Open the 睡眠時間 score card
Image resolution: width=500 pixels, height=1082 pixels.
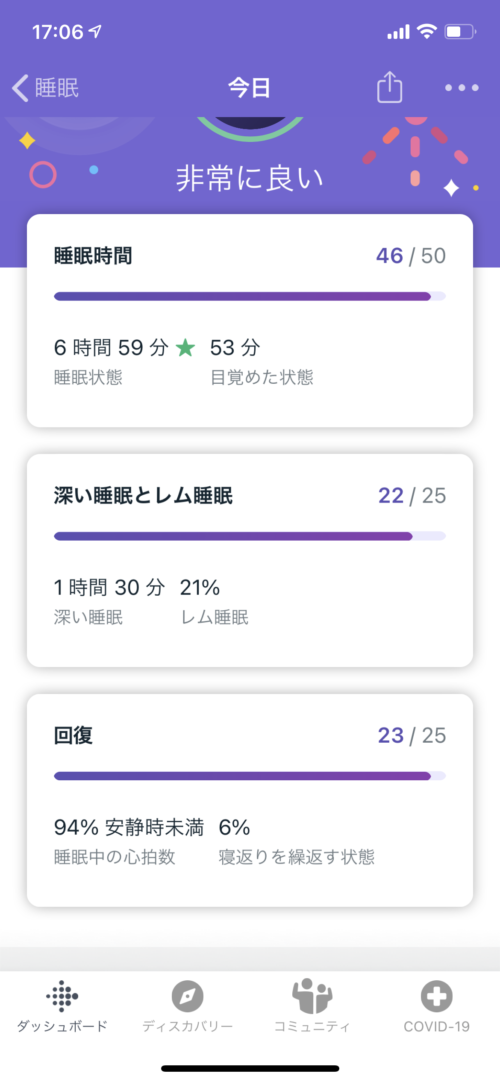(250, 321)
